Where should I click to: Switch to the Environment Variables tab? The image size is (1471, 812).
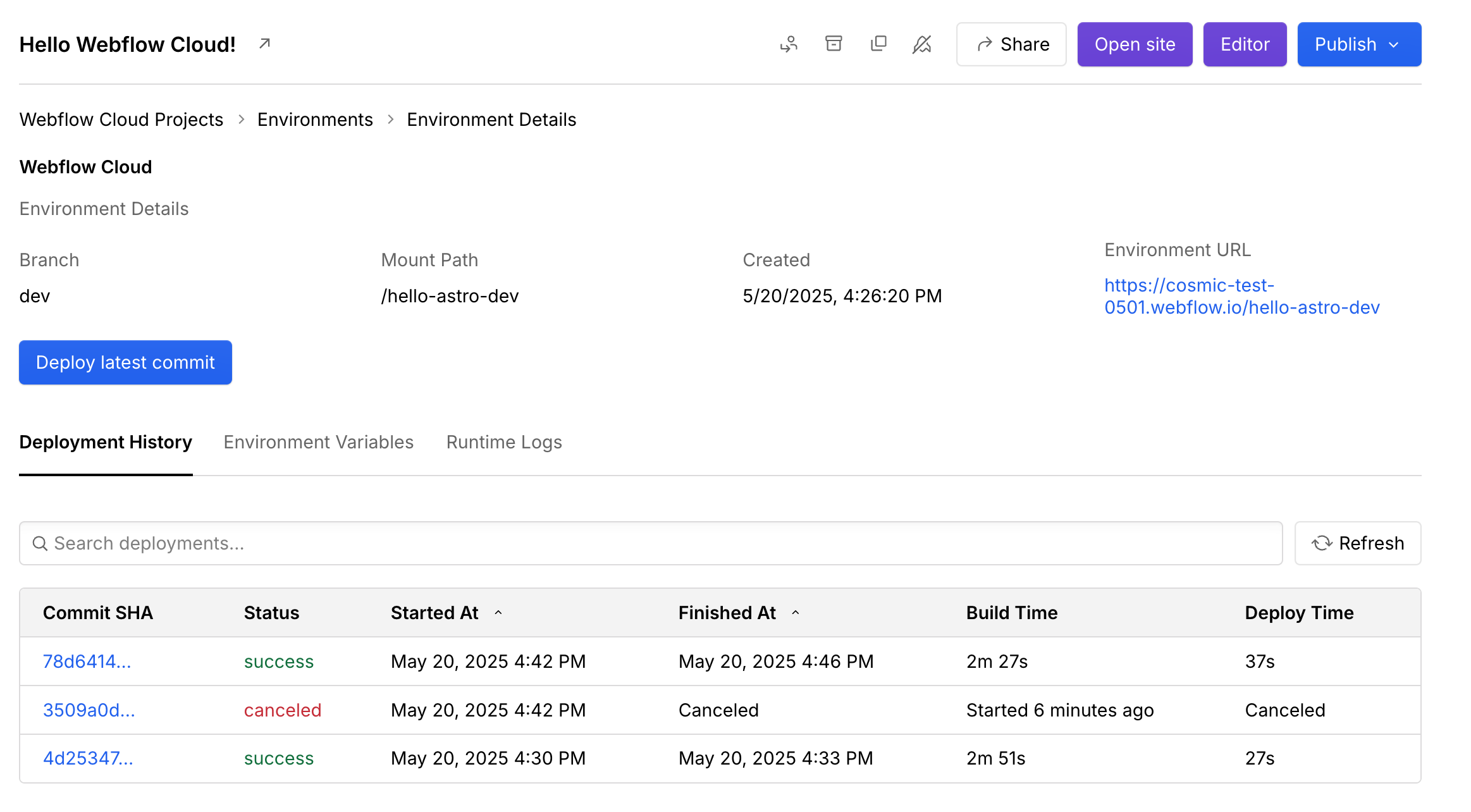point(318,442)
